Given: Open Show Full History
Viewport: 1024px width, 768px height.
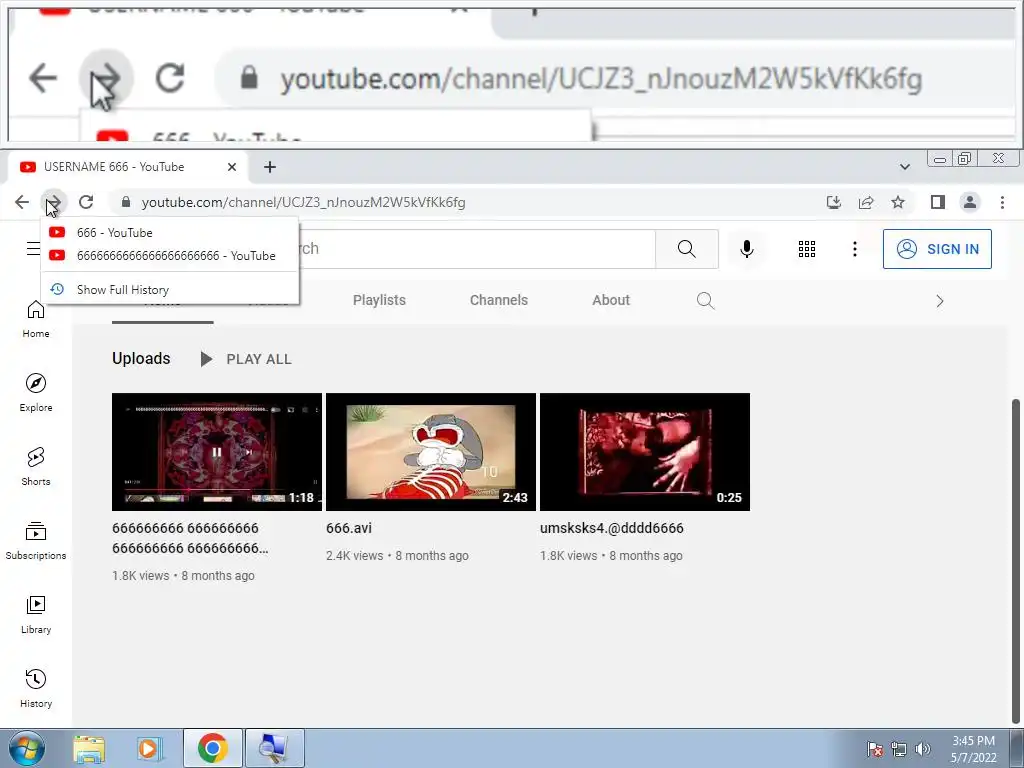Looking at the screenshot, I should click(x=170, y=289).
